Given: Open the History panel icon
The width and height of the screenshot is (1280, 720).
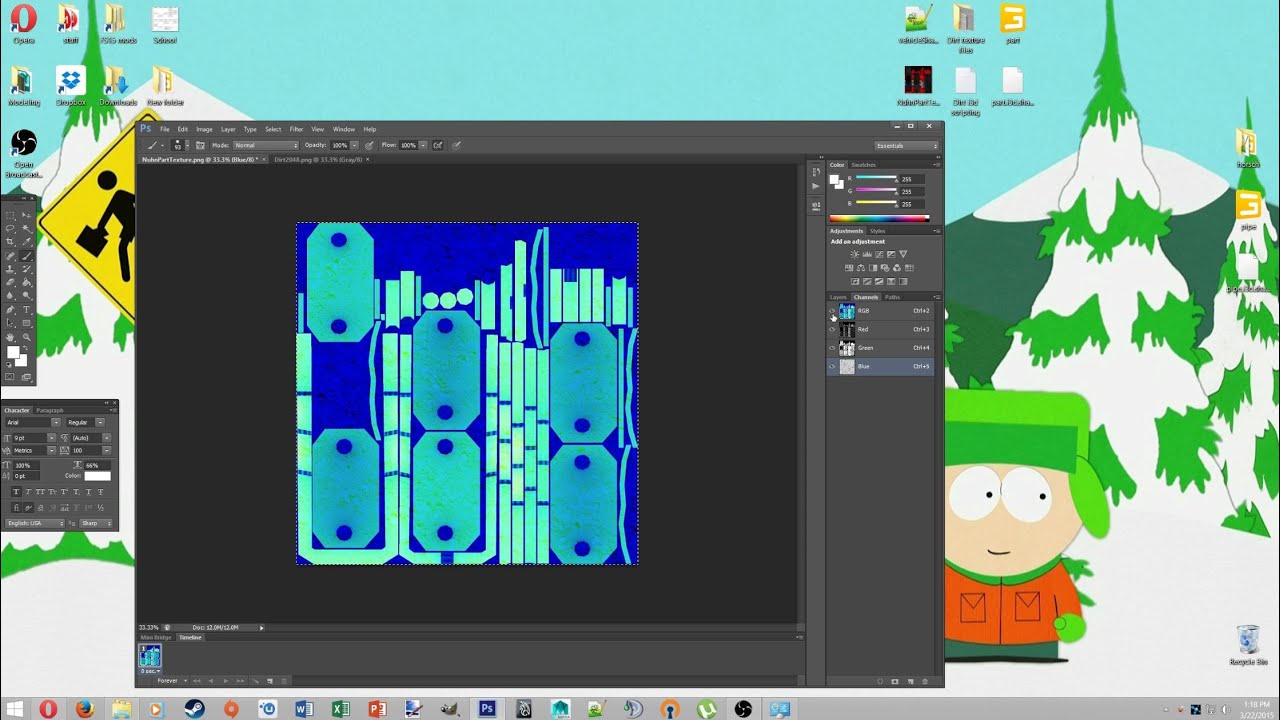Looking at the screenshot, I should (816, 172).
